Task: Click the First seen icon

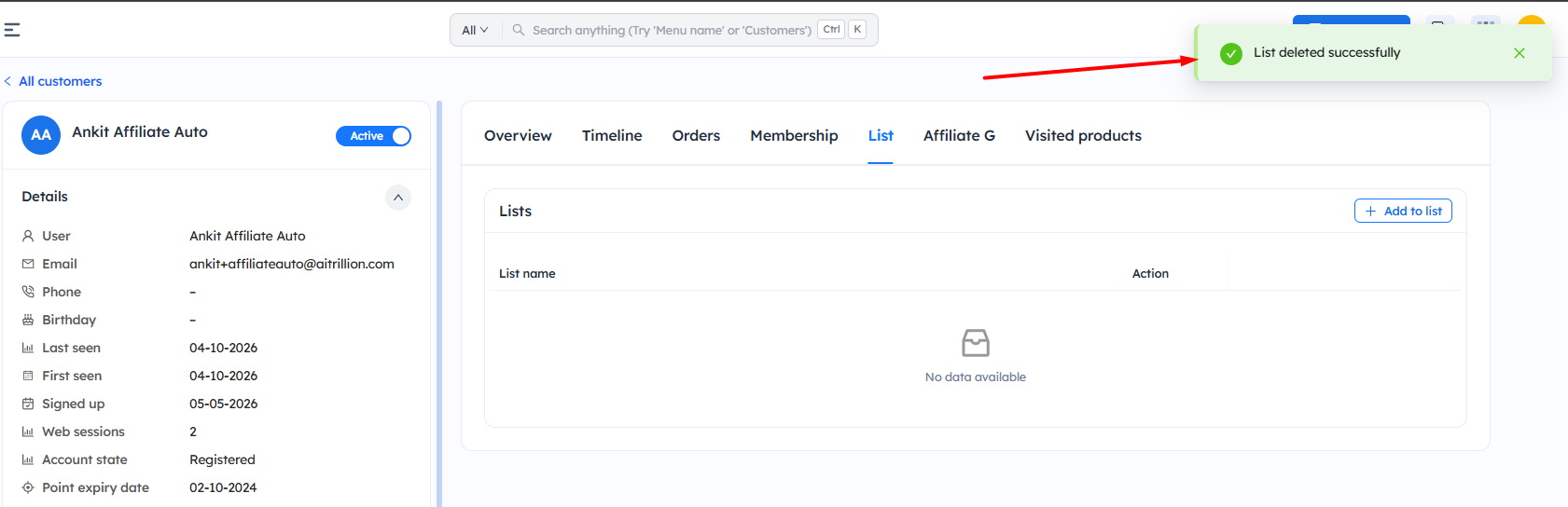Action: coord(28,376)
